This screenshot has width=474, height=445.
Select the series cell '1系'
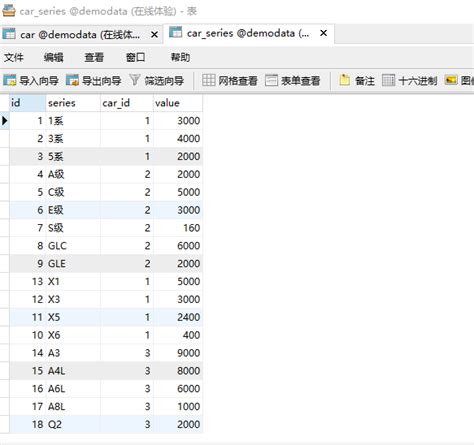click(x=73, y=121)
